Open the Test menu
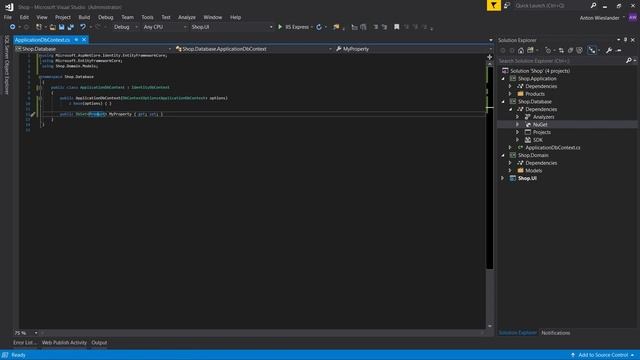Screen dimensions: 640x360 (166, 17)
